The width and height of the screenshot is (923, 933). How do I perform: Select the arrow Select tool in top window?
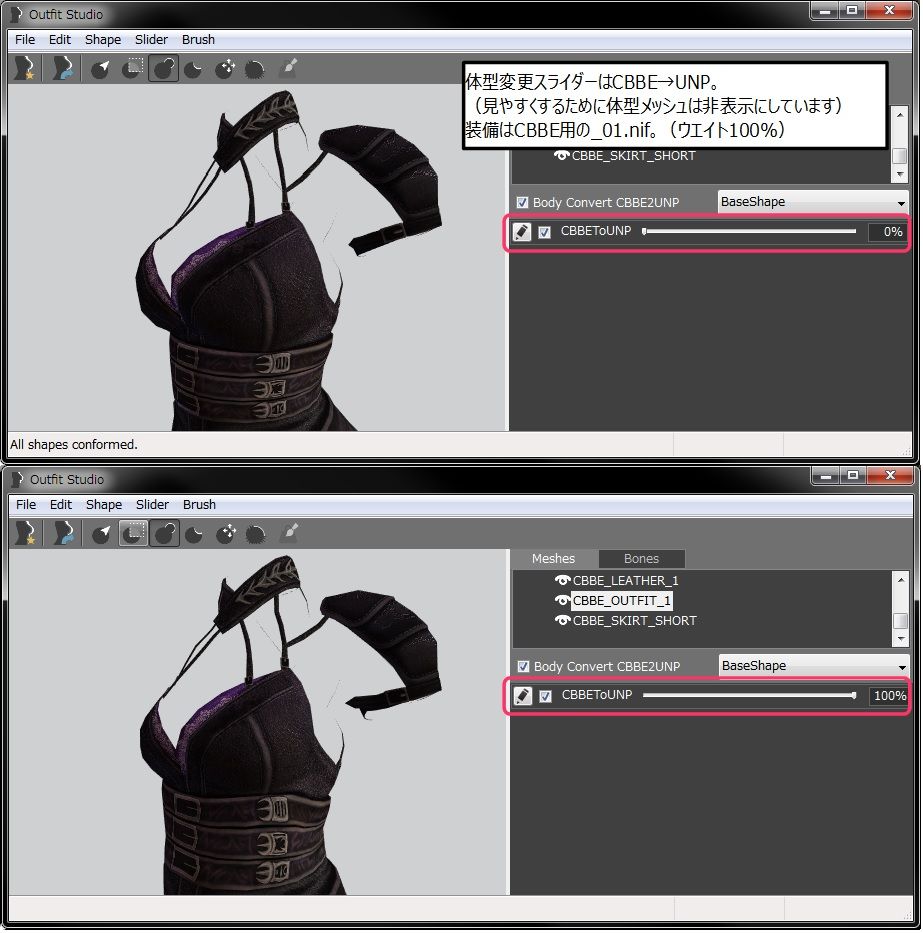[101, 69]
